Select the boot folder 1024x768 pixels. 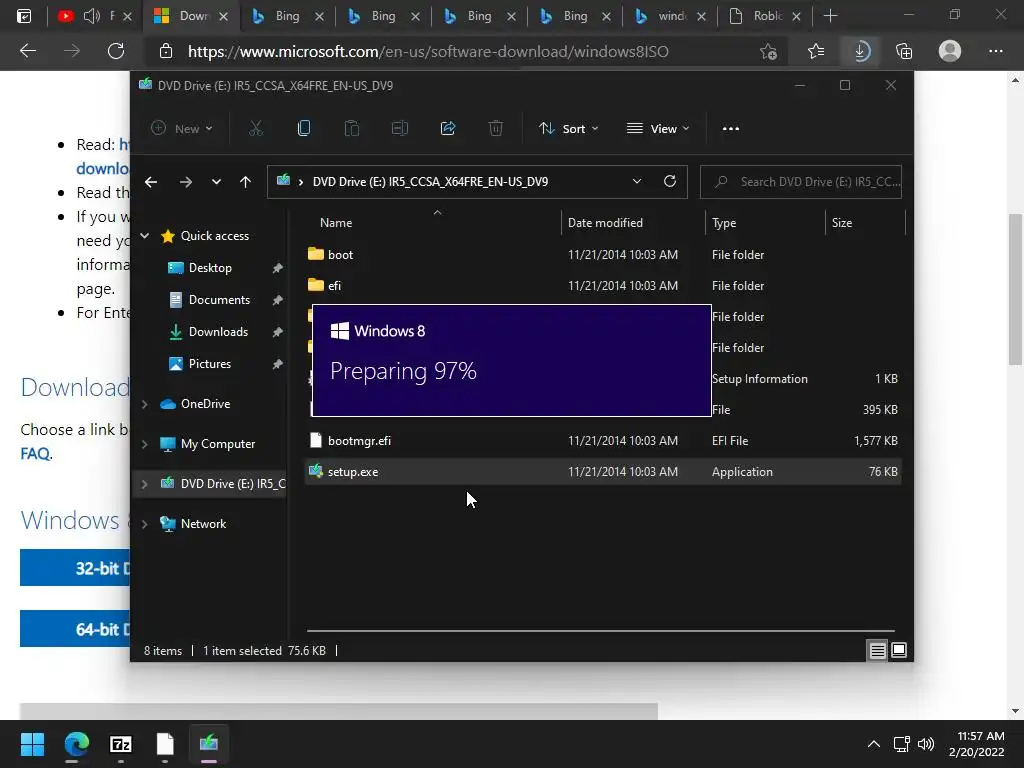[x=340, y=255]
